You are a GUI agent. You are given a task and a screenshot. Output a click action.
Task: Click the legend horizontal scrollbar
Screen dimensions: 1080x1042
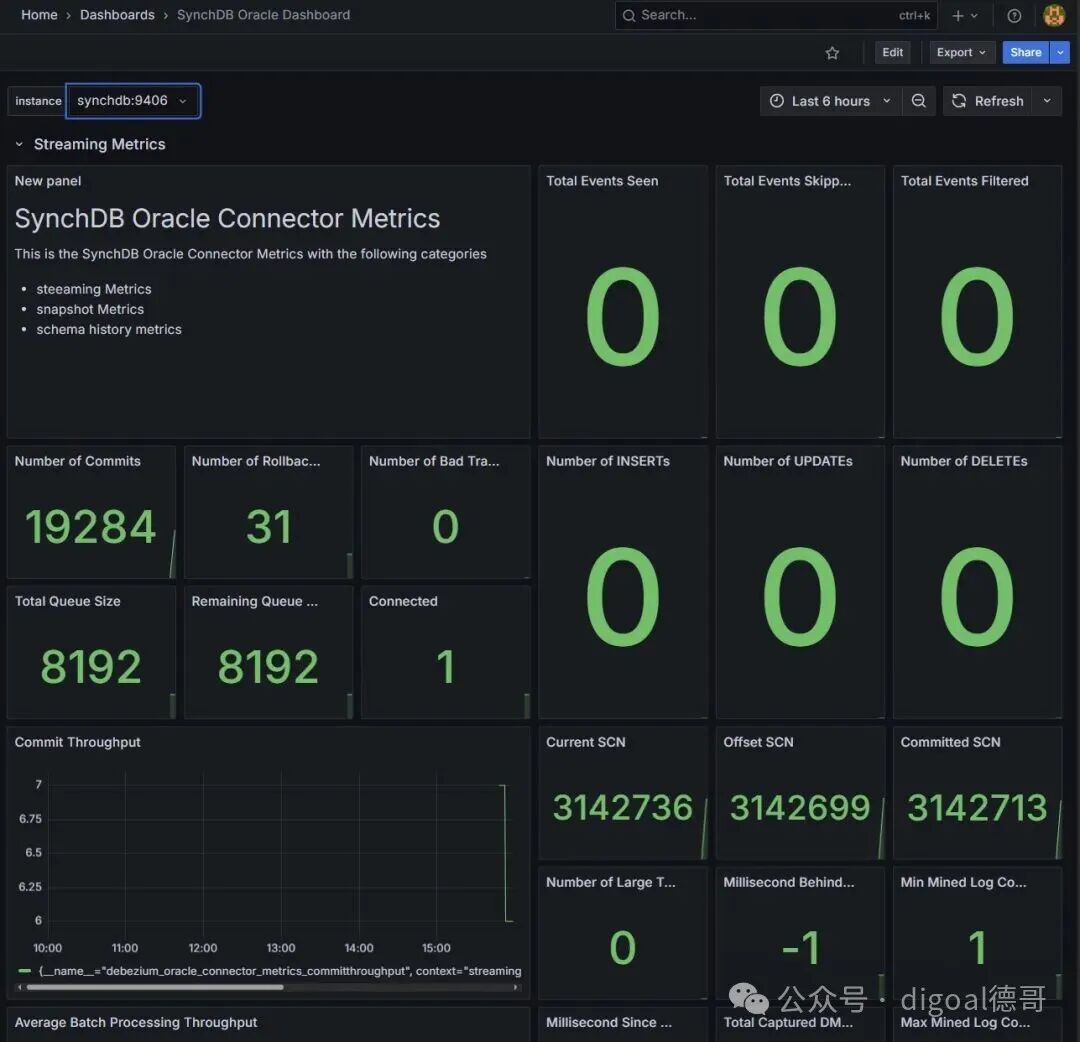154,987
